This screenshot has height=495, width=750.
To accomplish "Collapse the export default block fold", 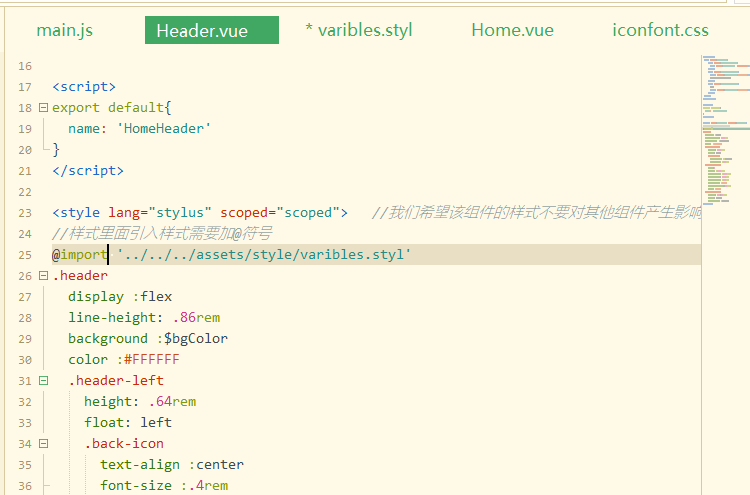I will point(43,108).
